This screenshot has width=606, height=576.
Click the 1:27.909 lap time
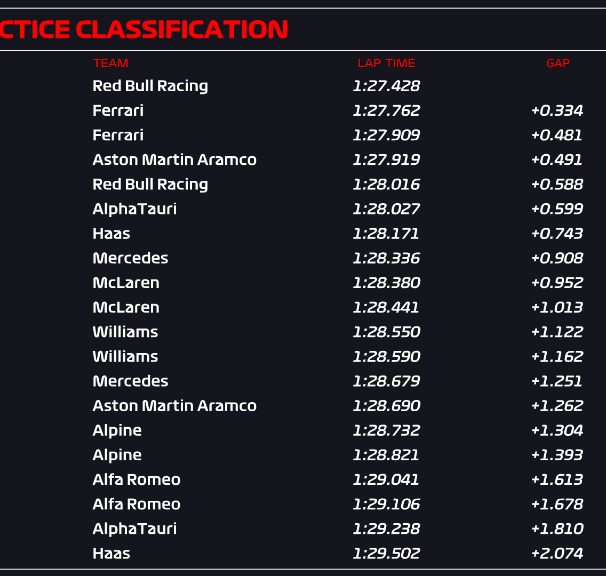point(386,135)
